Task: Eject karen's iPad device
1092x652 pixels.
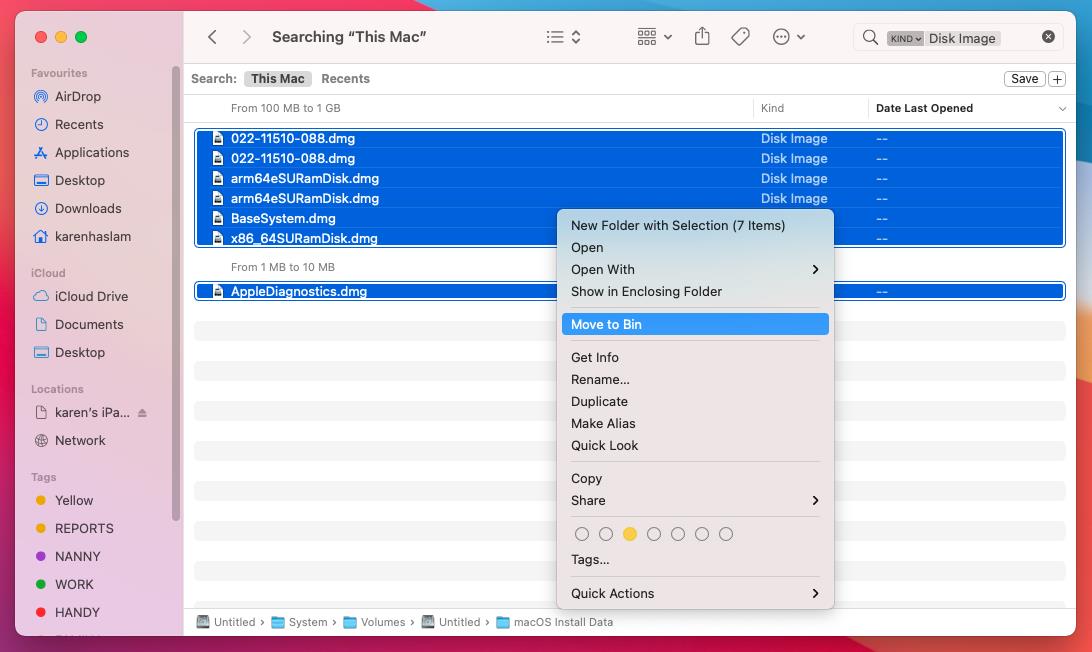Action: point(142,413)
